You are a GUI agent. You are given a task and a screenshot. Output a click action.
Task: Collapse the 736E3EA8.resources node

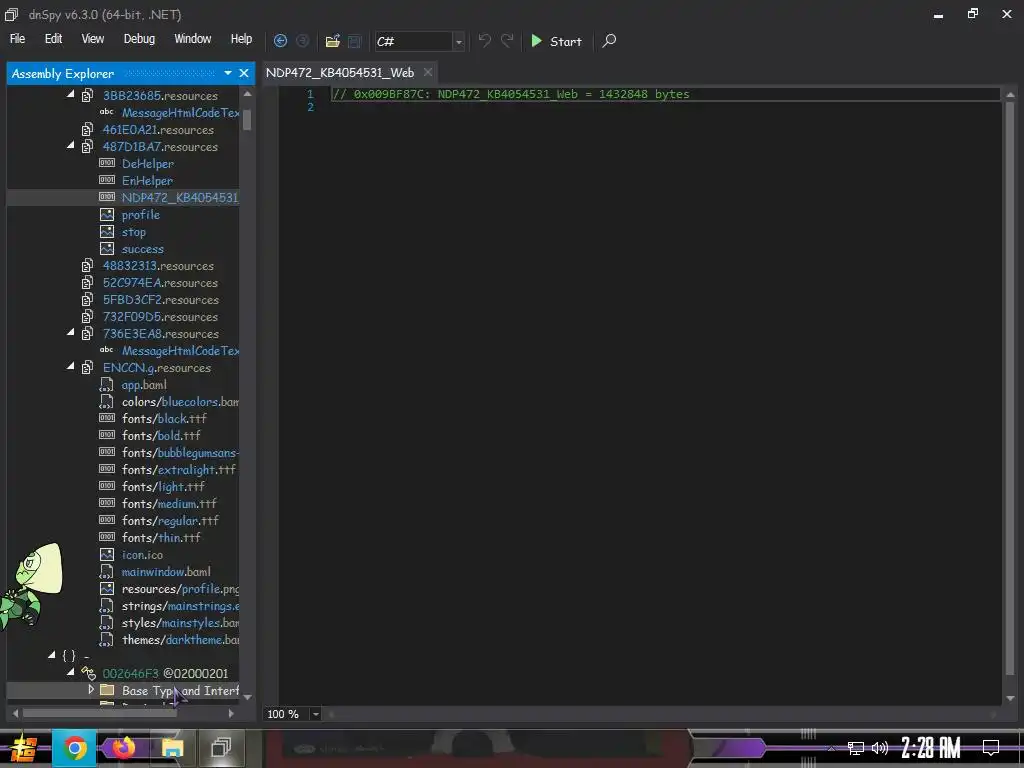coord(71,332)
